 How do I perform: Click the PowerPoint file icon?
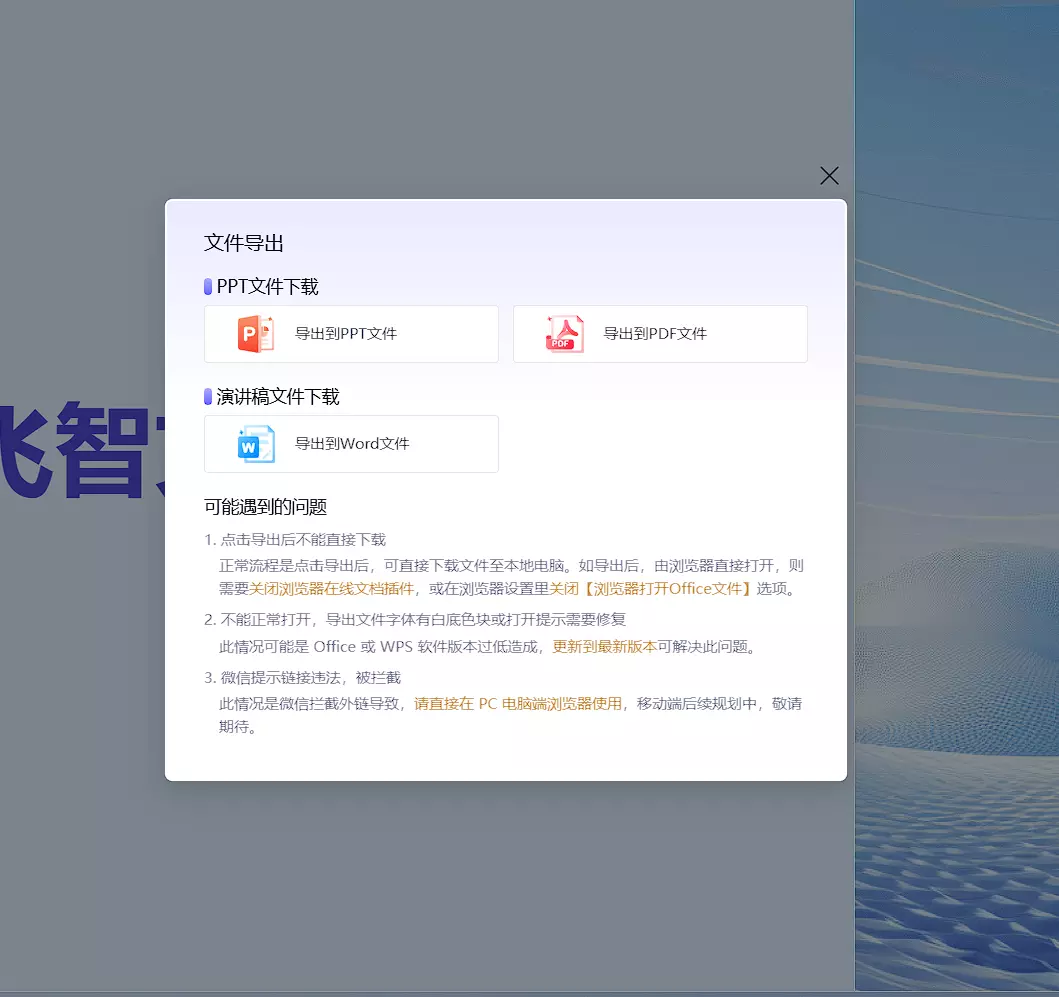pos(256,334)
